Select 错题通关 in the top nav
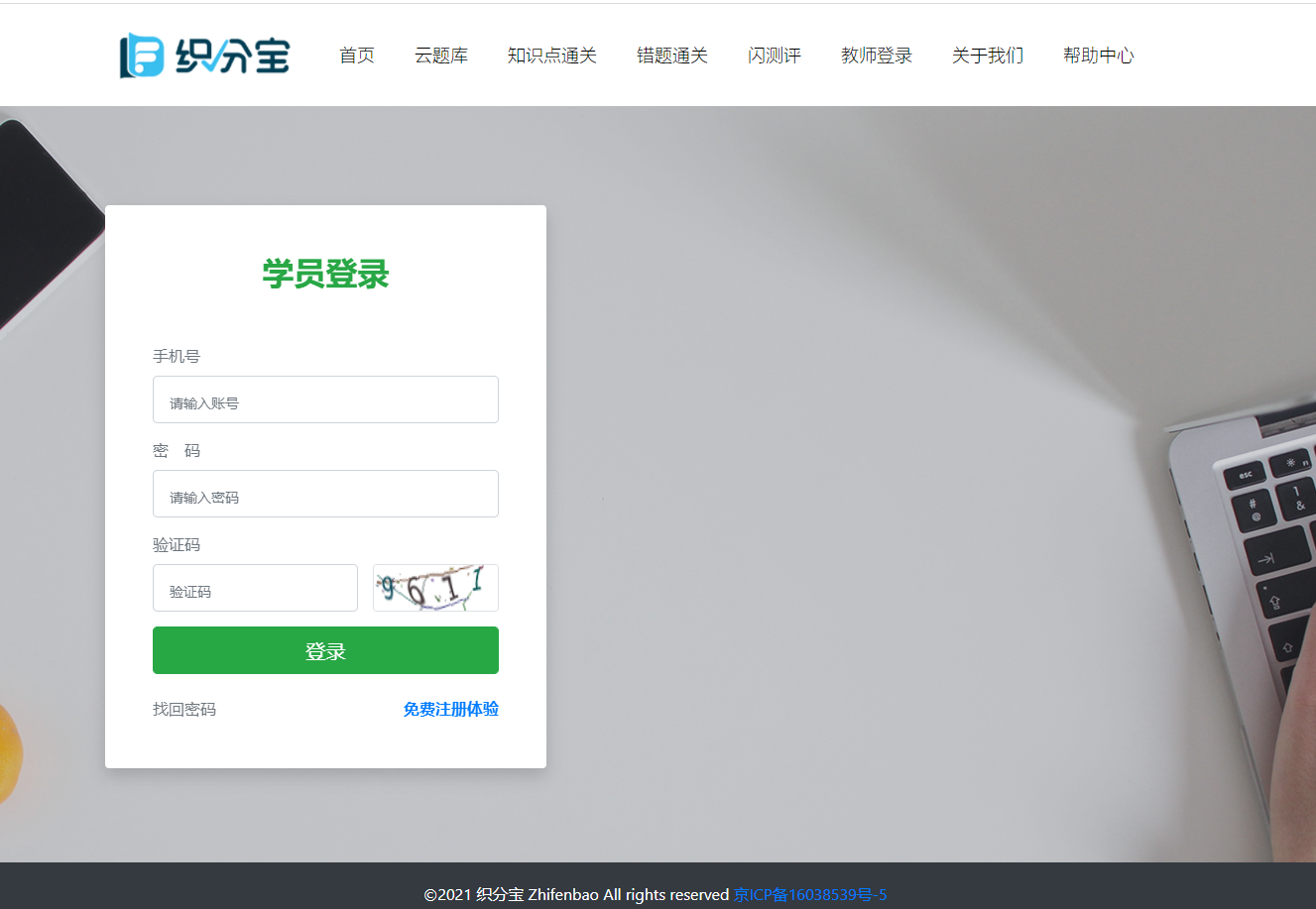Image resolution: width=1316 pixels, height=909 pixels. click(672, 56)
